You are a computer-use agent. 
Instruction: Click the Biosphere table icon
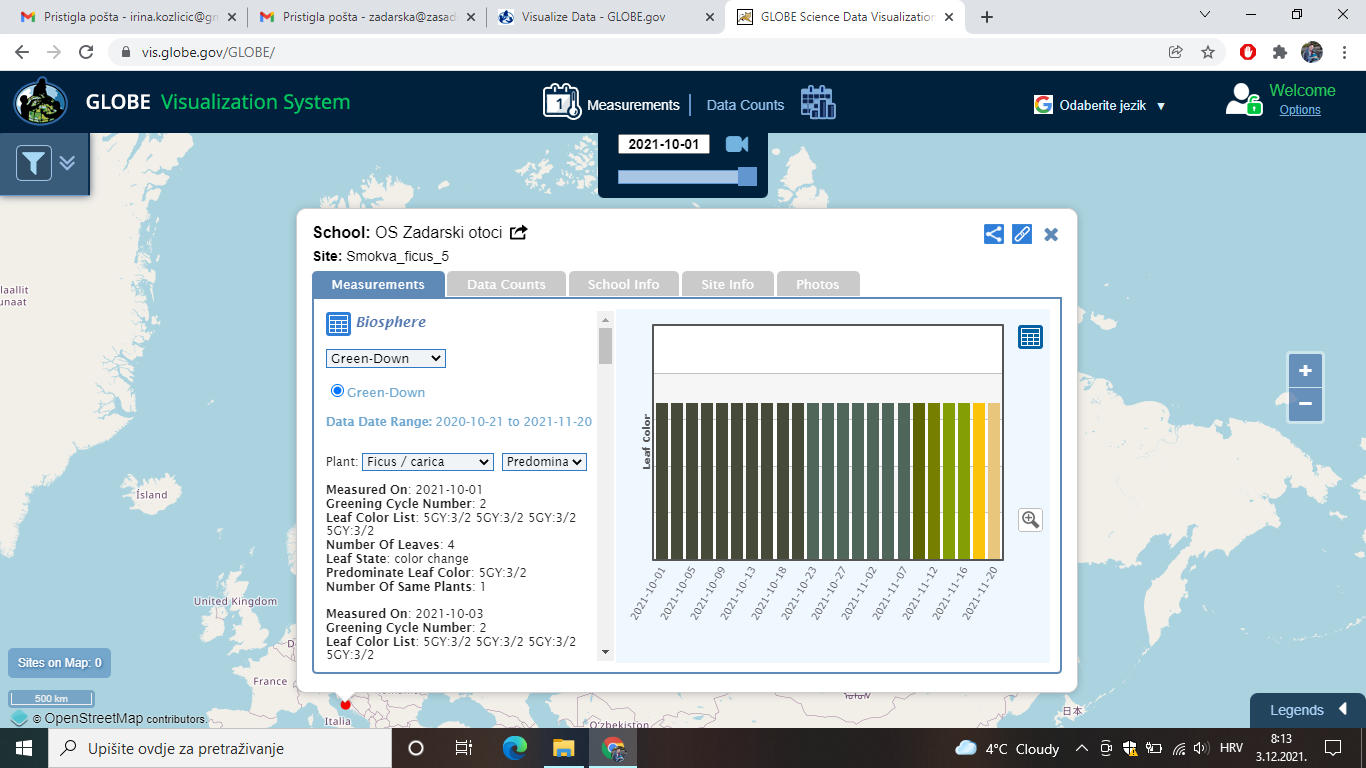point(338,323)
